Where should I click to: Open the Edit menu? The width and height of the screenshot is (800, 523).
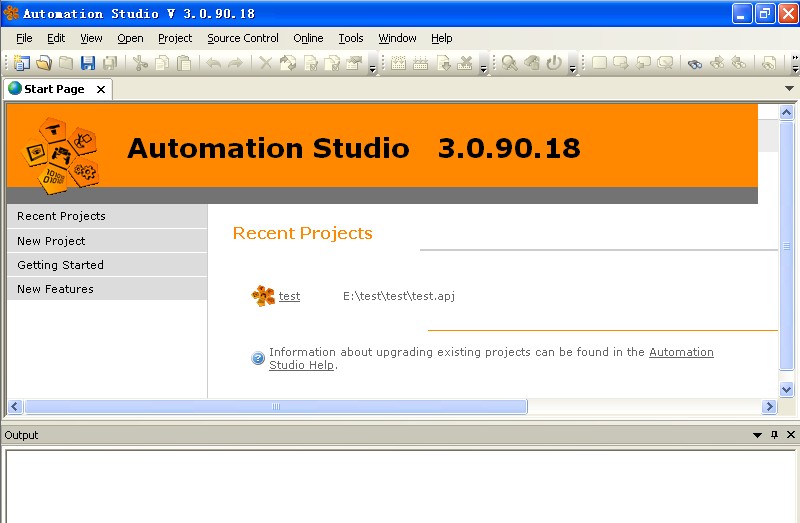click(x=56, y=38)
